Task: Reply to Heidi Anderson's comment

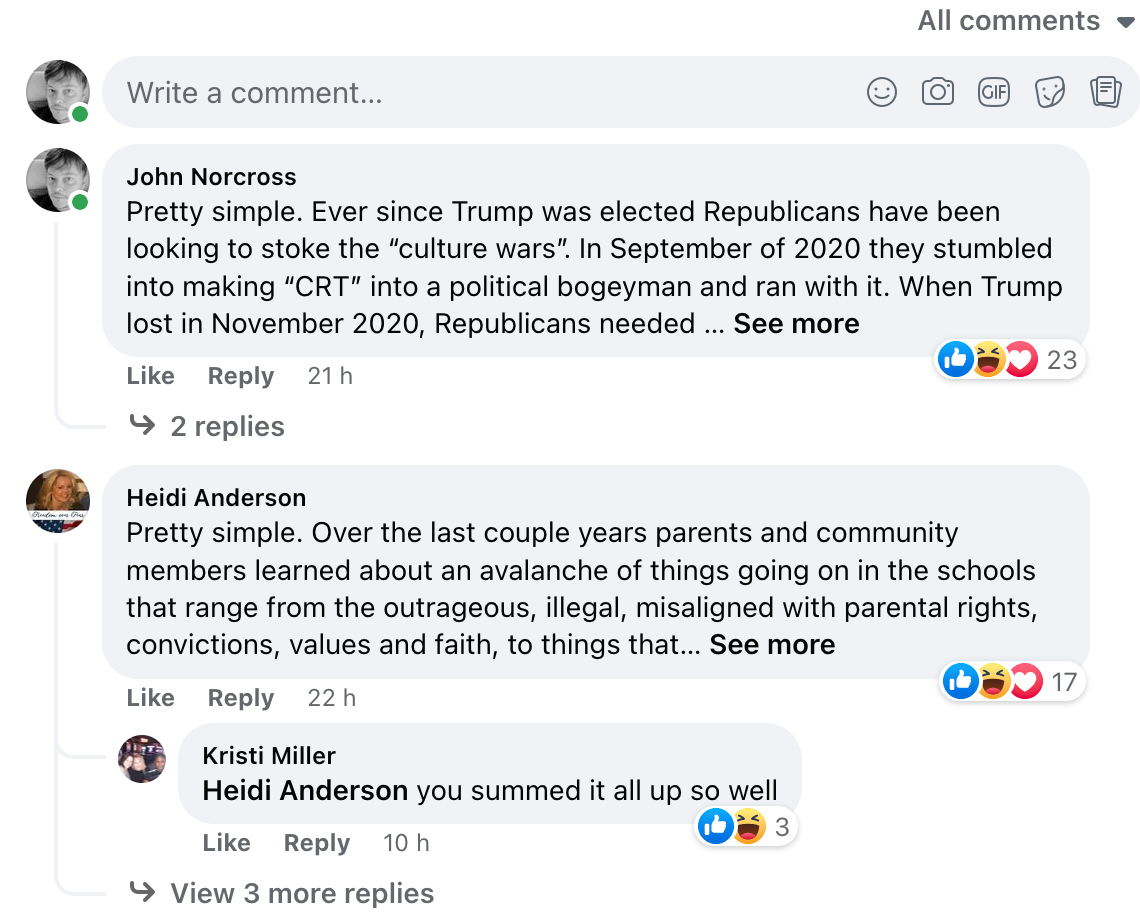Action: pos(240,698)
